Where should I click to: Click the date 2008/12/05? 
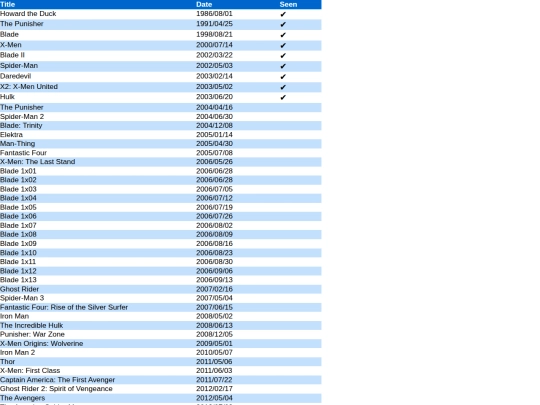[214, 334]
